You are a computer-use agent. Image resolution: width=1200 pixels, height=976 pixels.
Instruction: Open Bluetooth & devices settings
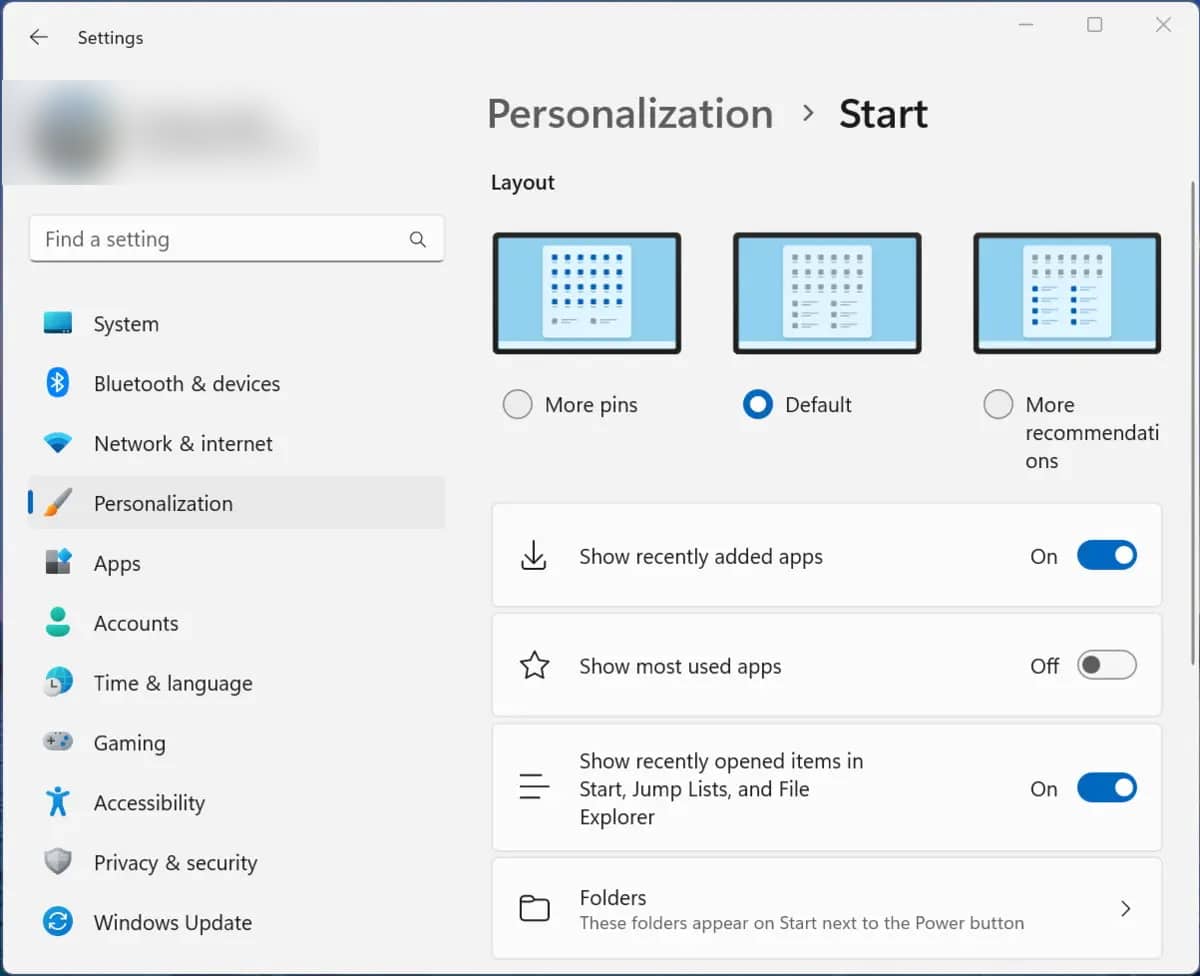187,383
